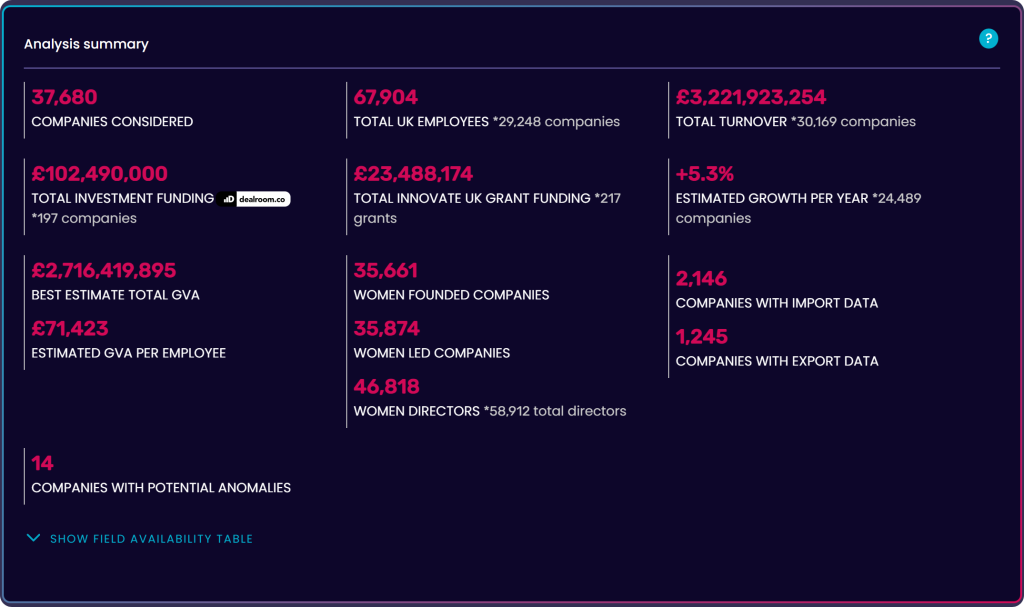Click the Analysis summary heading
This screenshot has height=607, width=1024.
coord(86,44)
